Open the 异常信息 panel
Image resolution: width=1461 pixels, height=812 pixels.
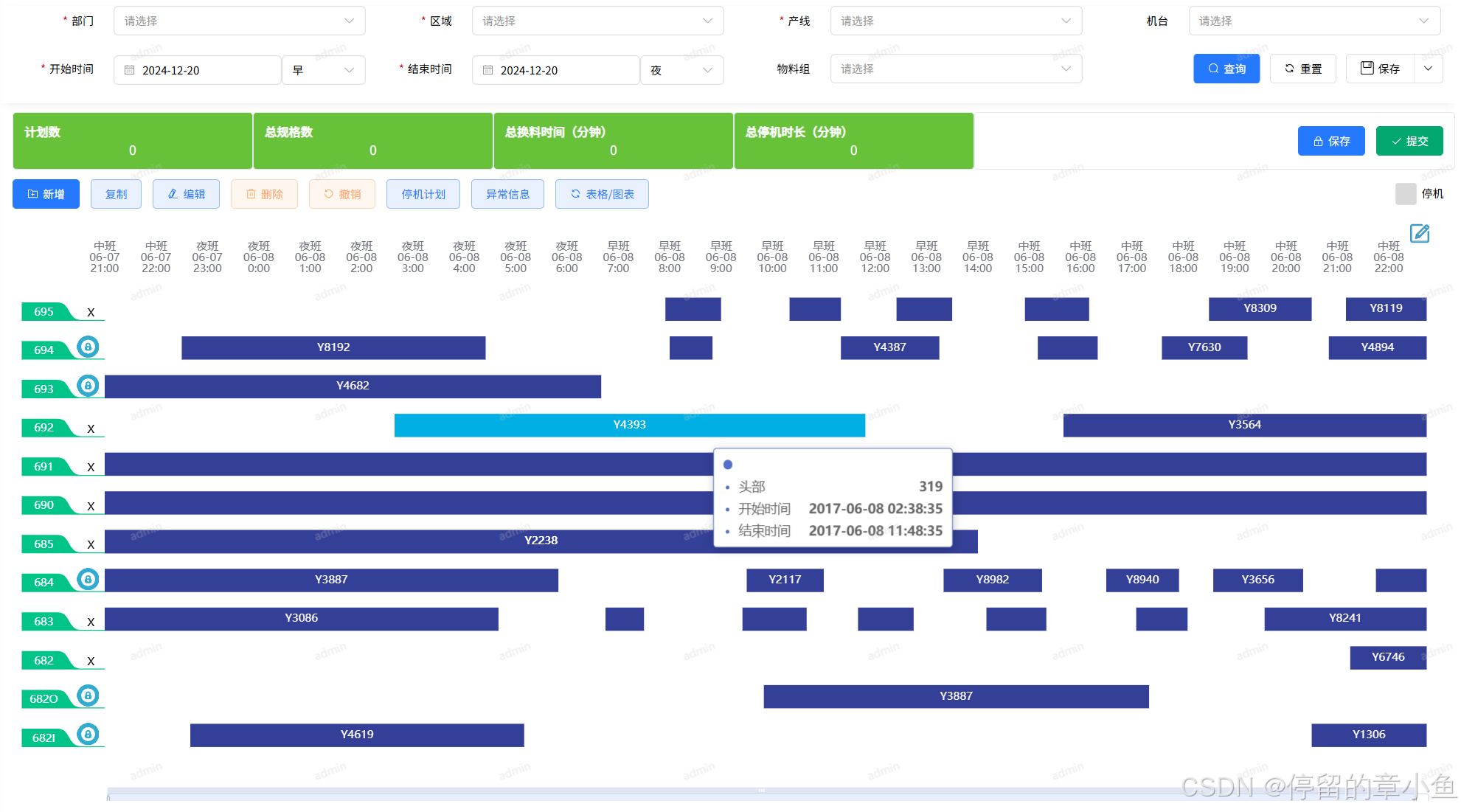click(x=507, y=194)
